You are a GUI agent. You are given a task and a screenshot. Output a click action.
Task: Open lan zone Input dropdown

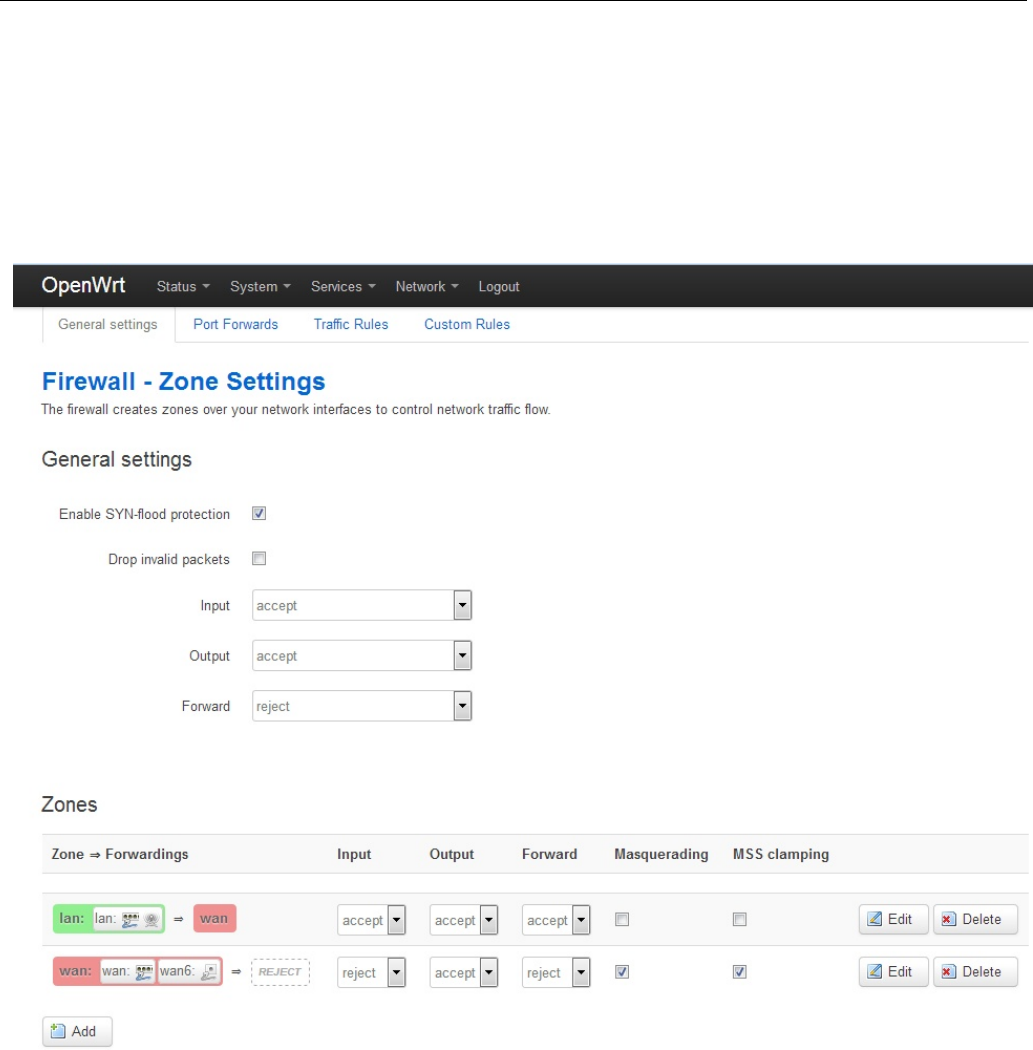point(372,919)
